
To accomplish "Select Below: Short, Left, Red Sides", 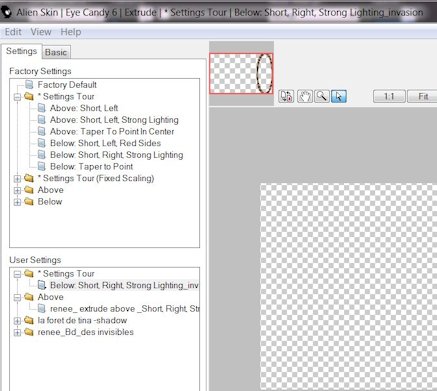I will [105, 143].
